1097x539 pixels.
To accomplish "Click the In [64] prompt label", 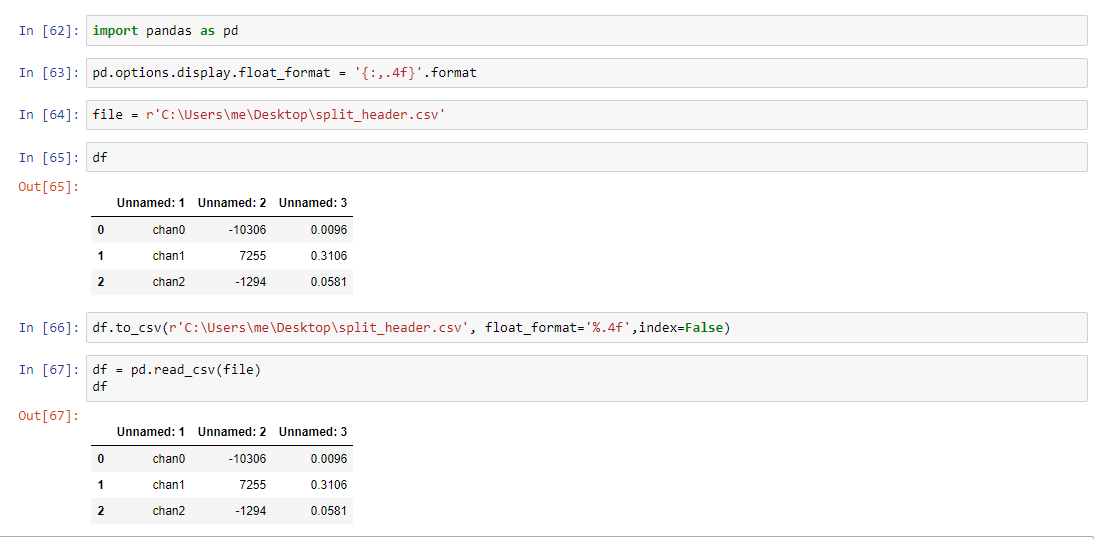I will [49, 114].
